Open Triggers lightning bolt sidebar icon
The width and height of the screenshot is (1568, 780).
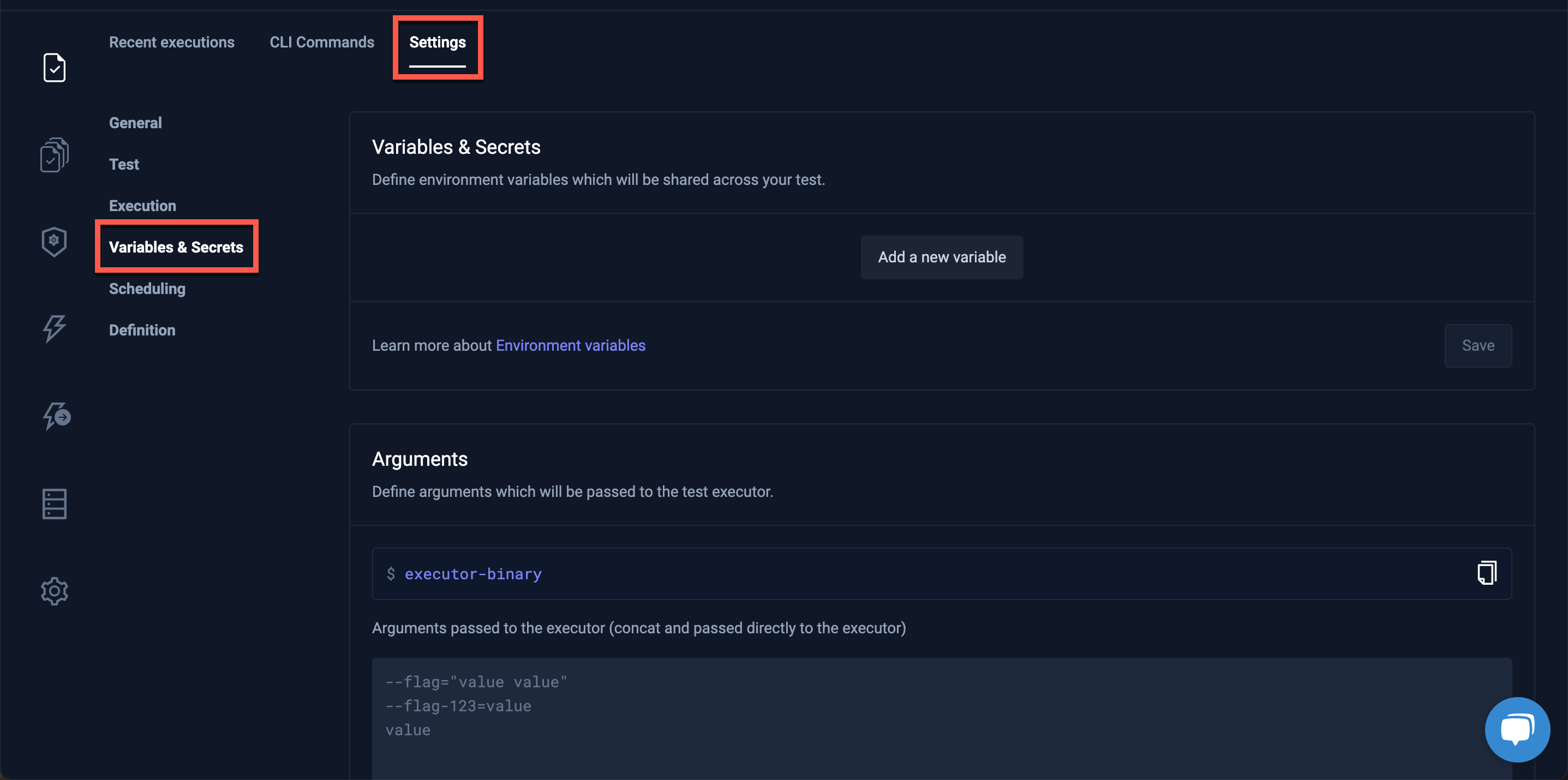(x=54, y=328)
